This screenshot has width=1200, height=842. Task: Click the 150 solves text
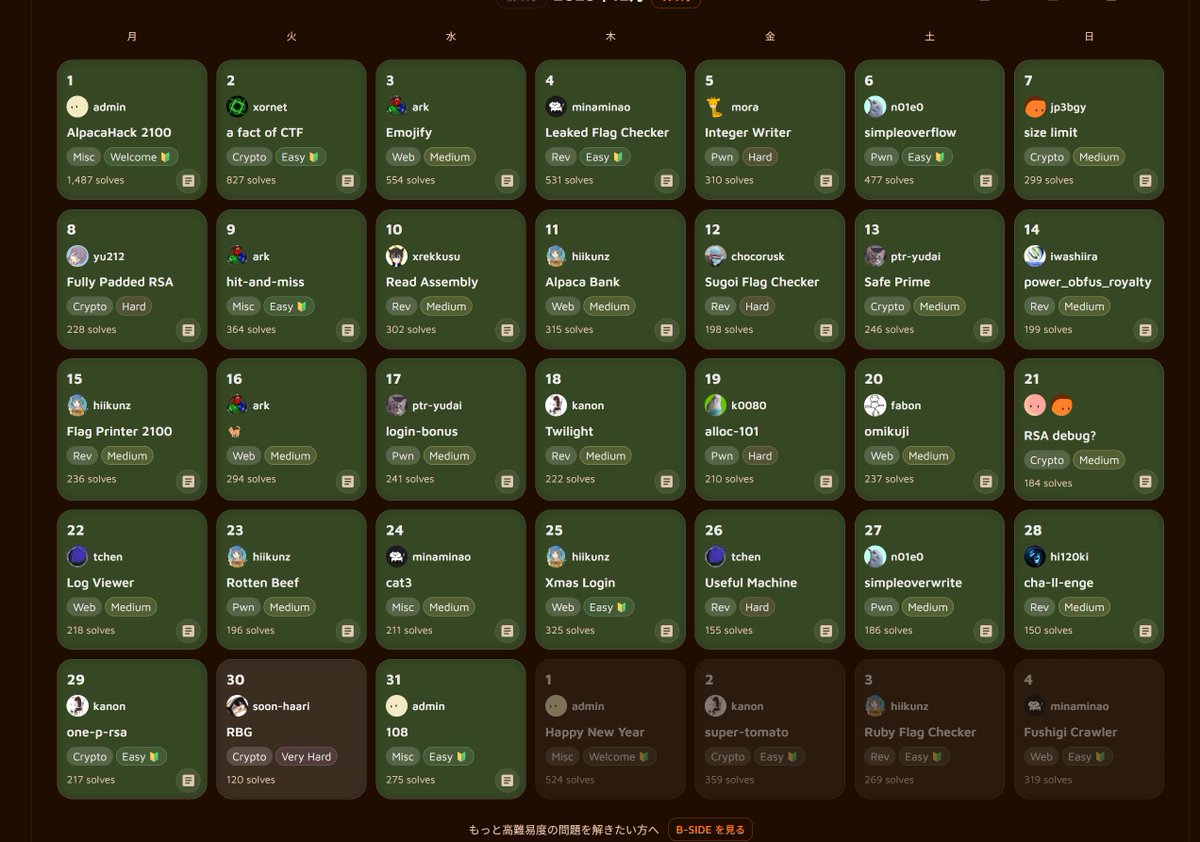coord(1048,631)
